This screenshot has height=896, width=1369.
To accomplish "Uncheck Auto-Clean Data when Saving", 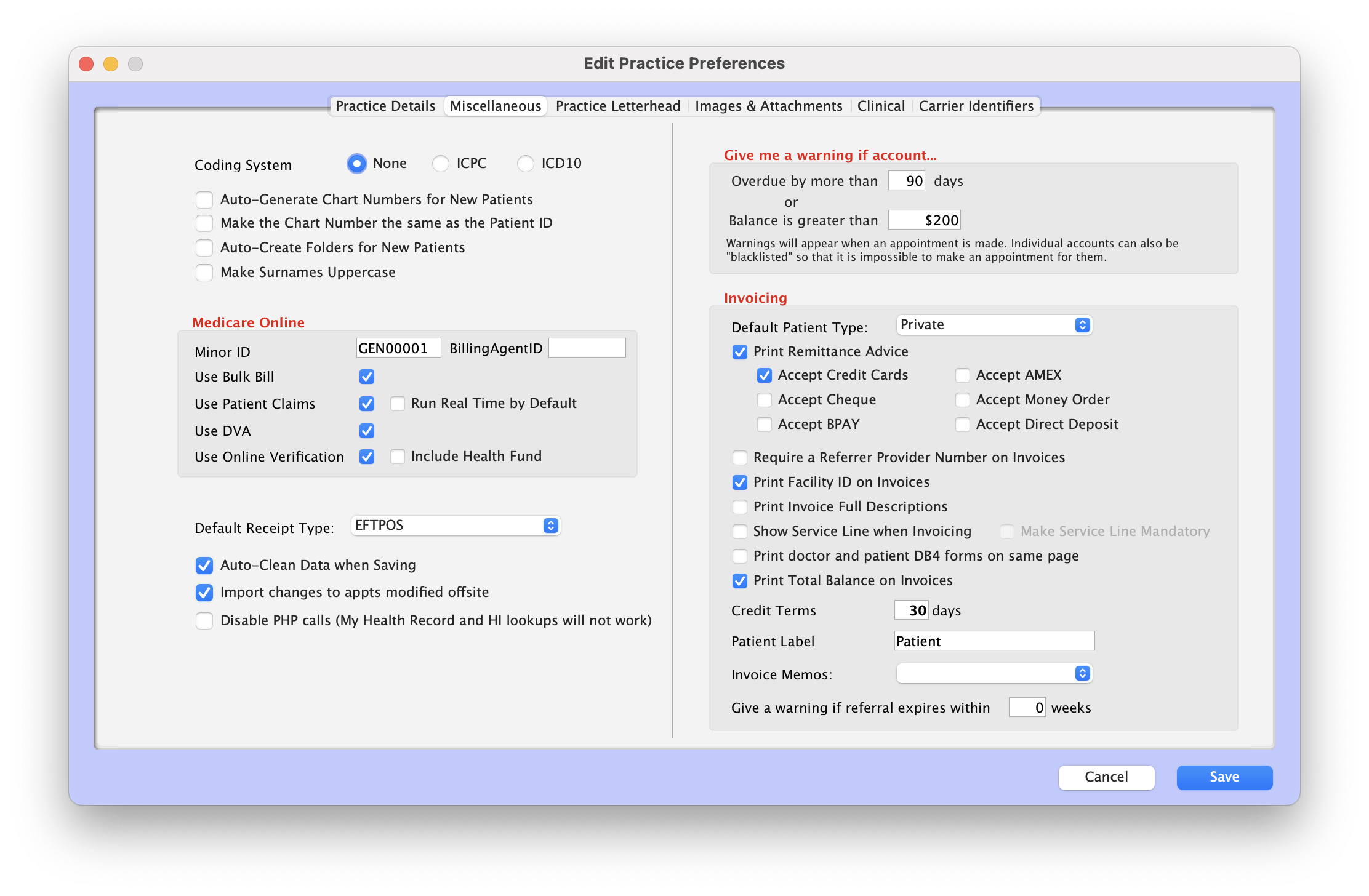I will pos(204,566).
